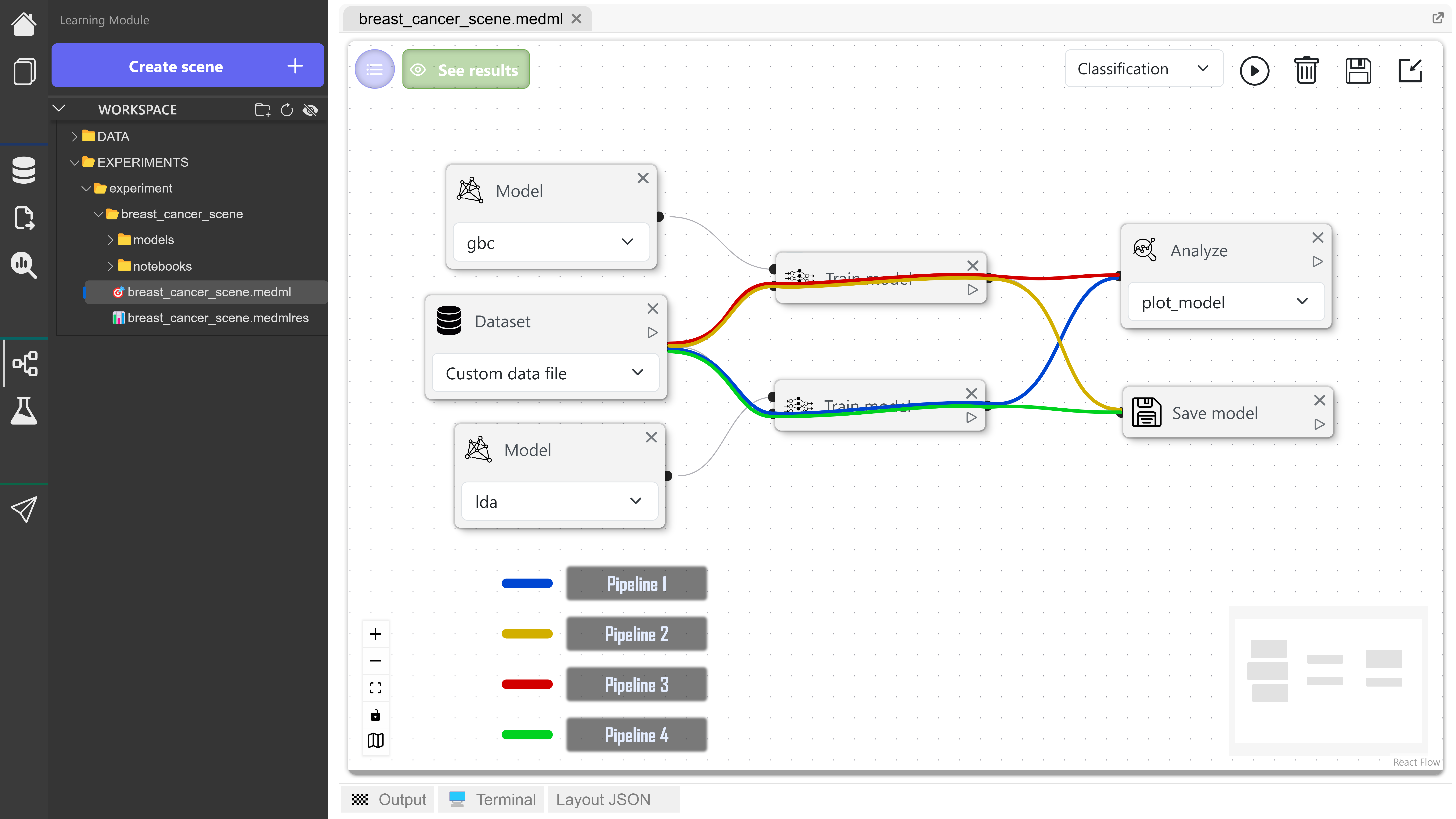Fit view on the flow canvas
Screen dimensions: 1456x819
click(375, 688)
